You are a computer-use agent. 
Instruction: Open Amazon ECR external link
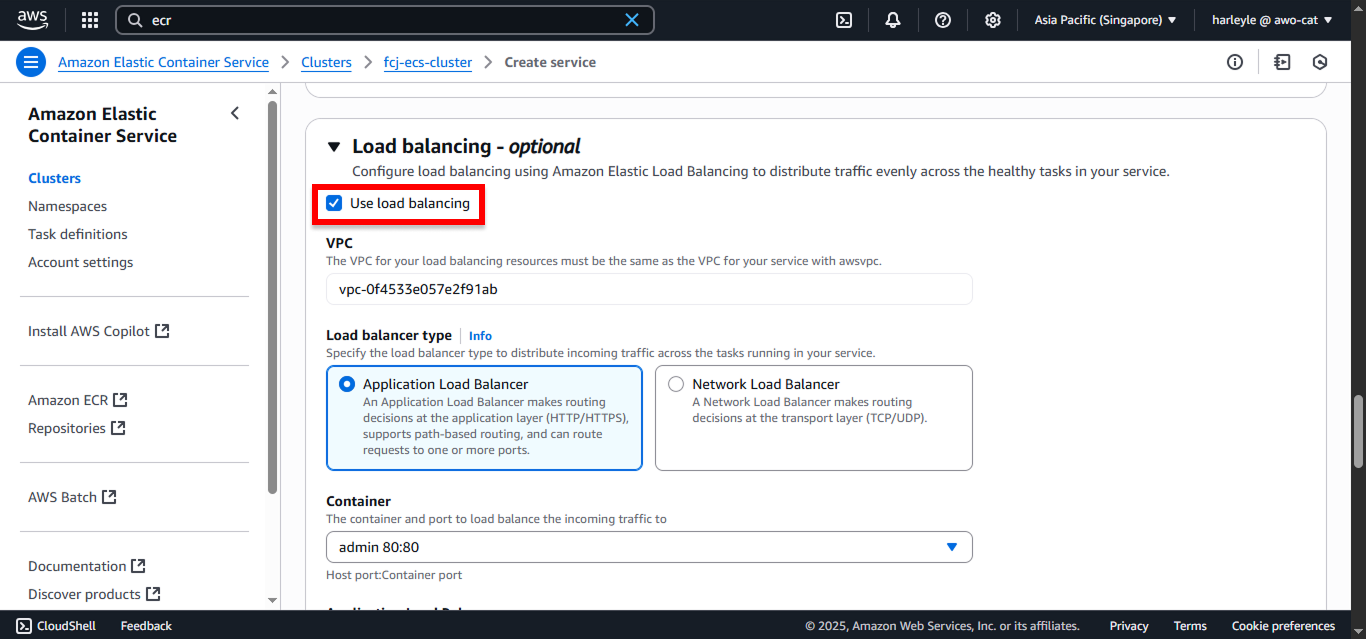(x=78, y=400)
